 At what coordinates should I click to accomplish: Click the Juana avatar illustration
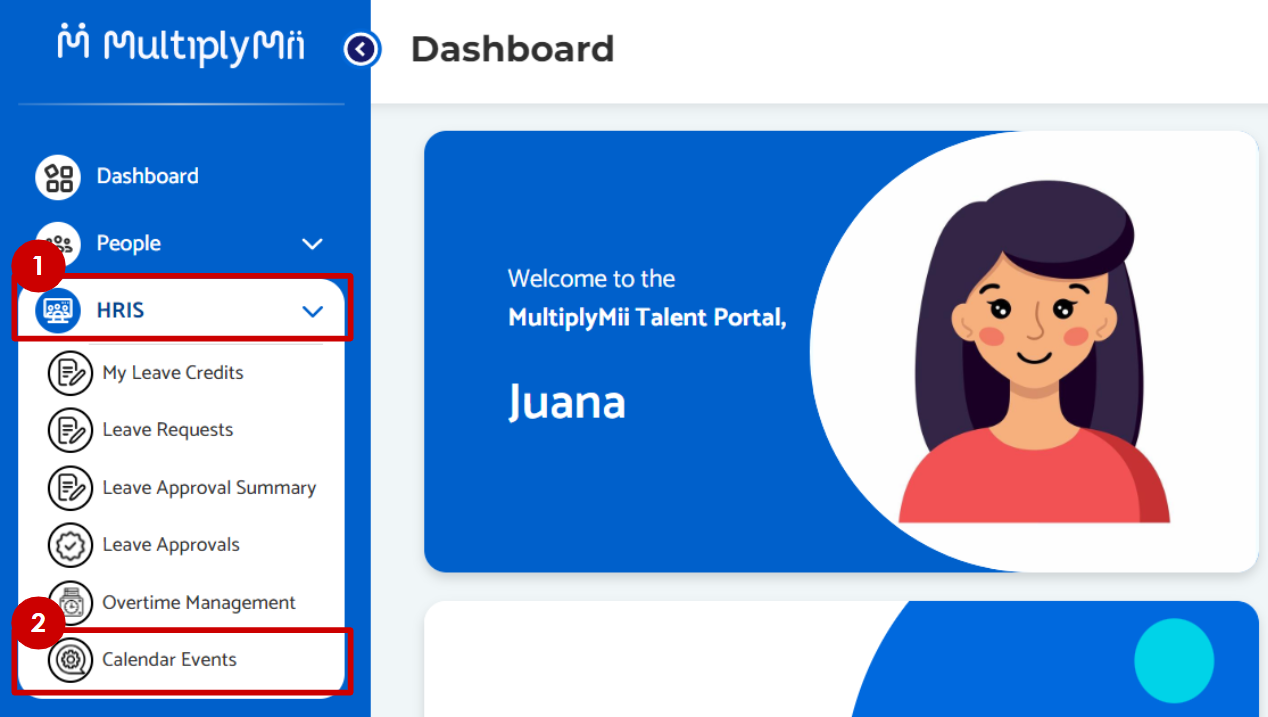(x=1033, y=351)
